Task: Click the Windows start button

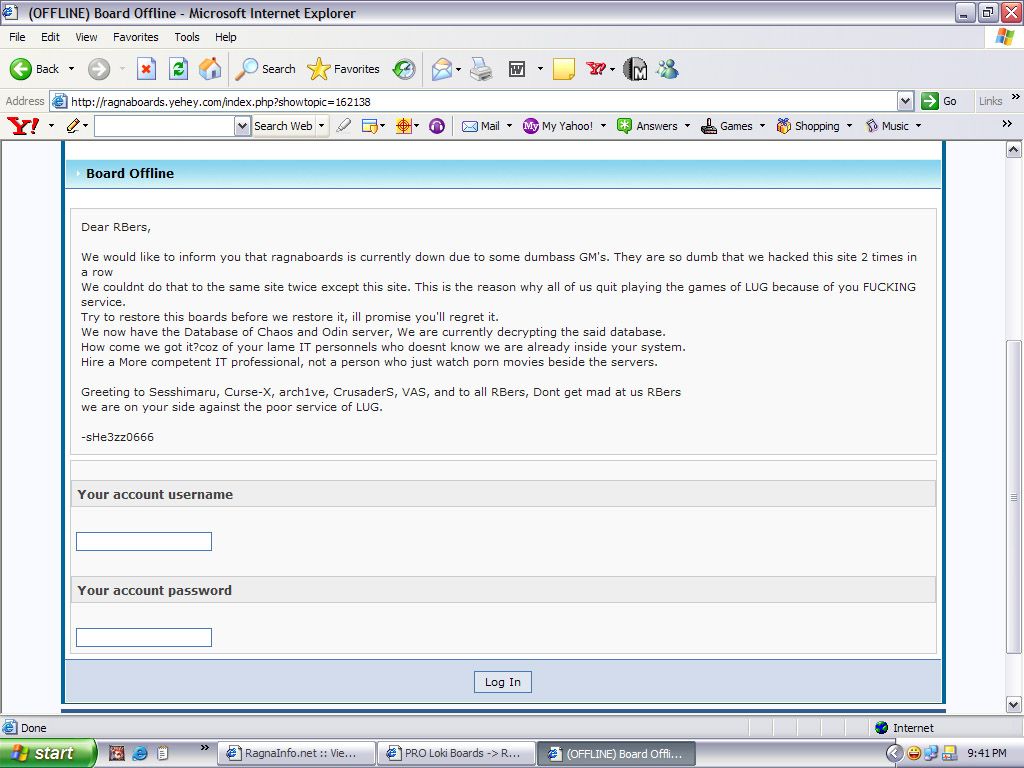Action: [48, 753]
